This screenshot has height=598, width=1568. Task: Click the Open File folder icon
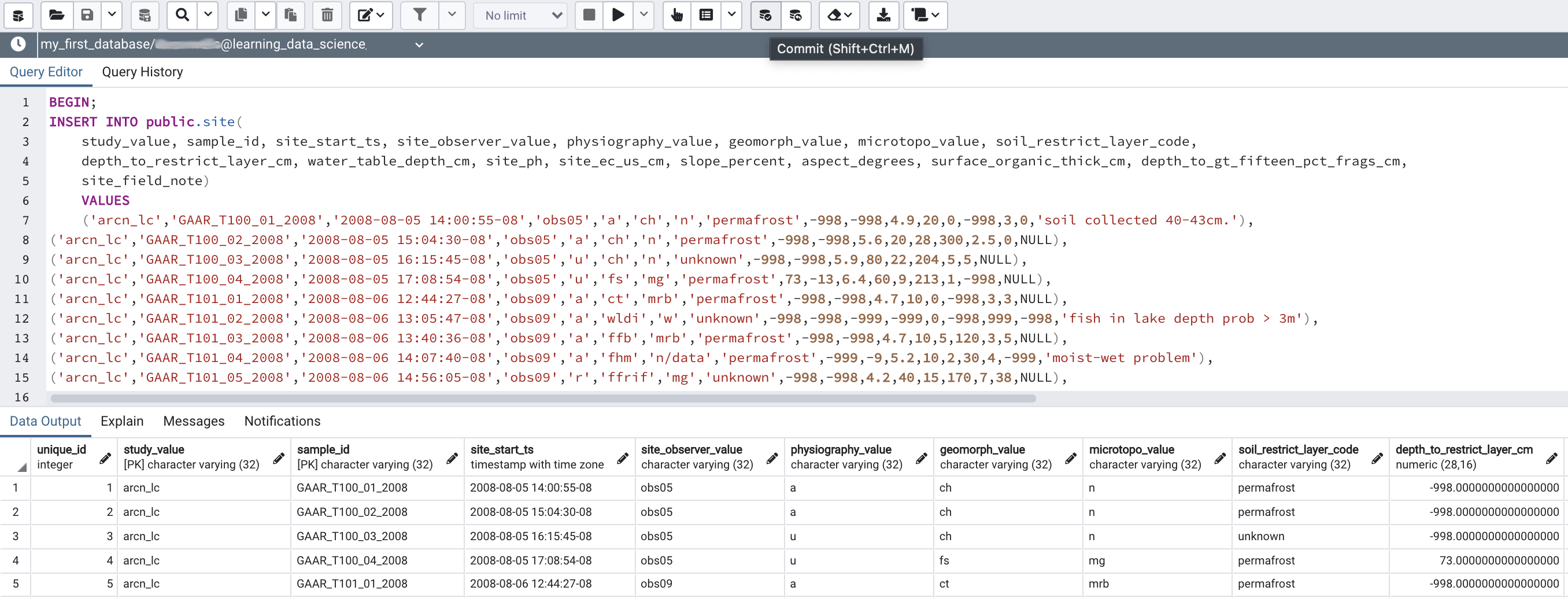57,15
